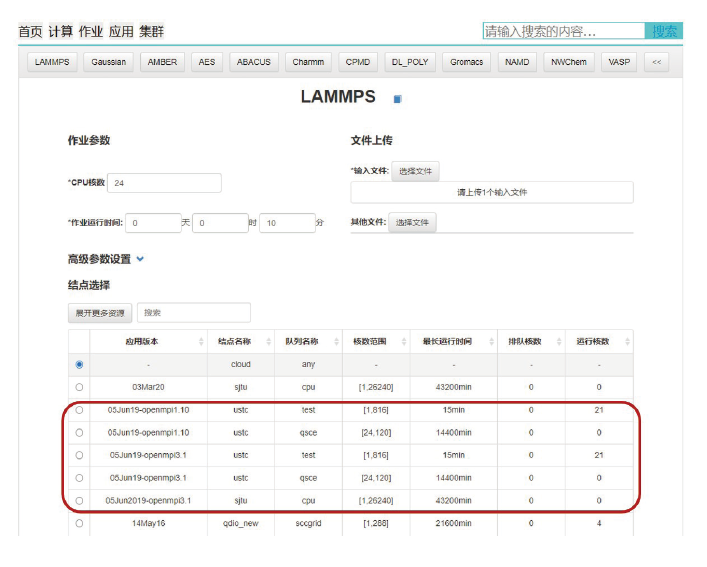Focus the run time days field

coord(153,223)
